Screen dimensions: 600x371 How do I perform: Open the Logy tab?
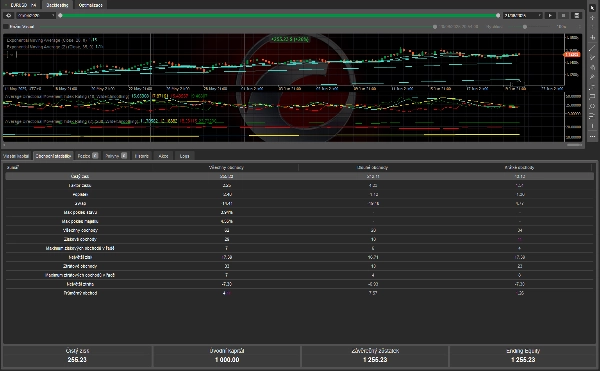pos(184,156)
